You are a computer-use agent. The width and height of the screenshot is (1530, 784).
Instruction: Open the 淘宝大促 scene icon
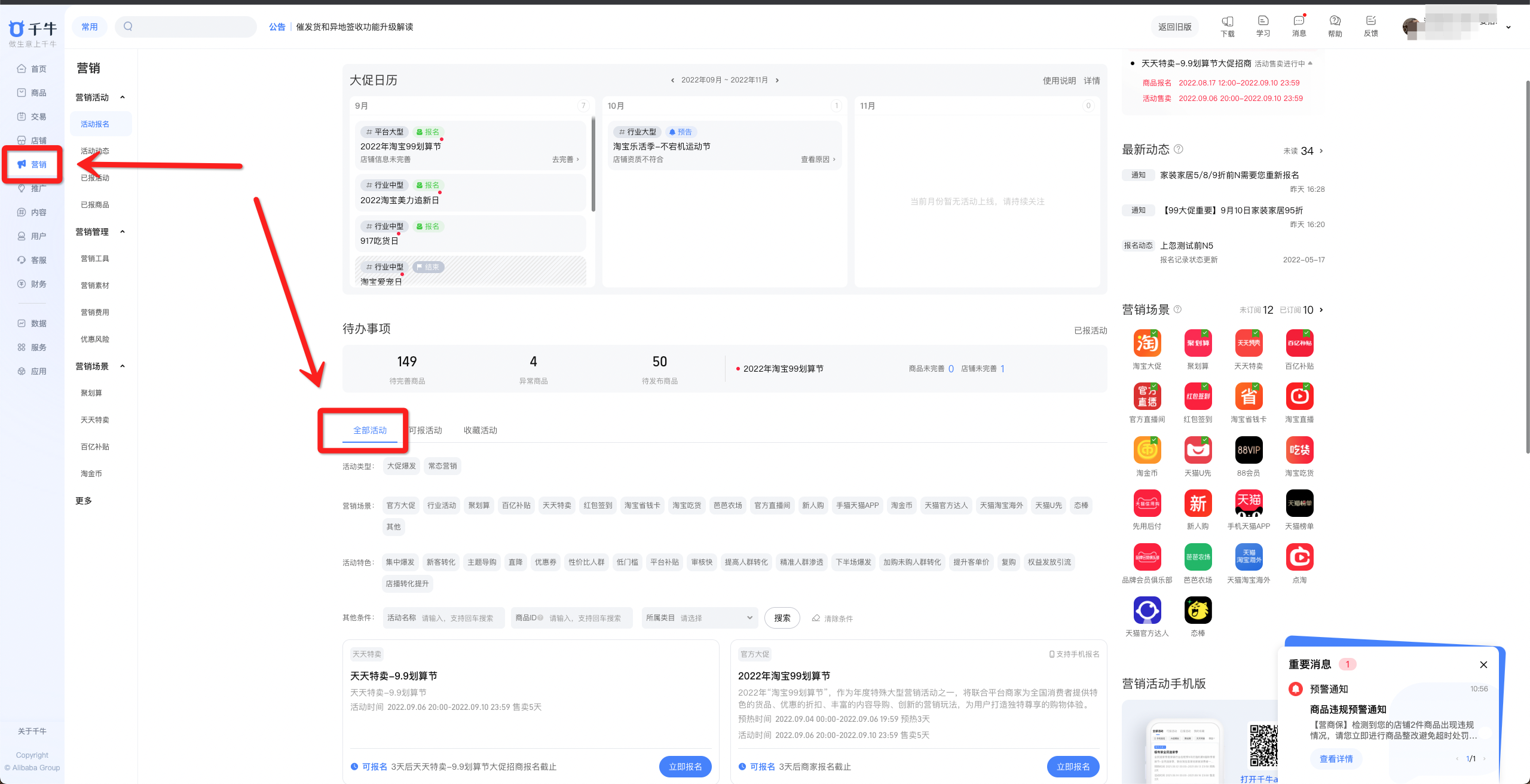[x=1147, y=343]
